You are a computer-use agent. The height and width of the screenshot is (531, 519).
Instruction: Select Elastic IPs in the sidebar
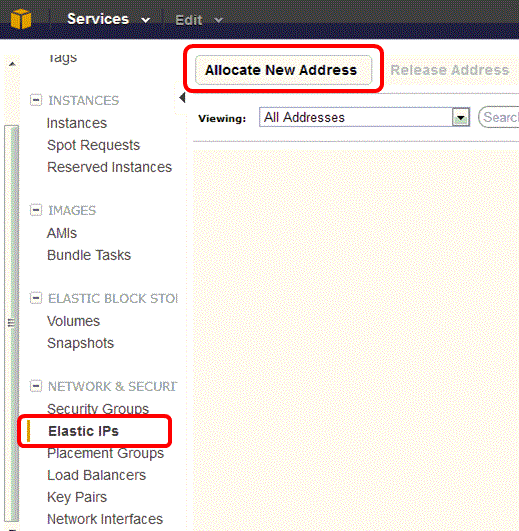point(83,431)
